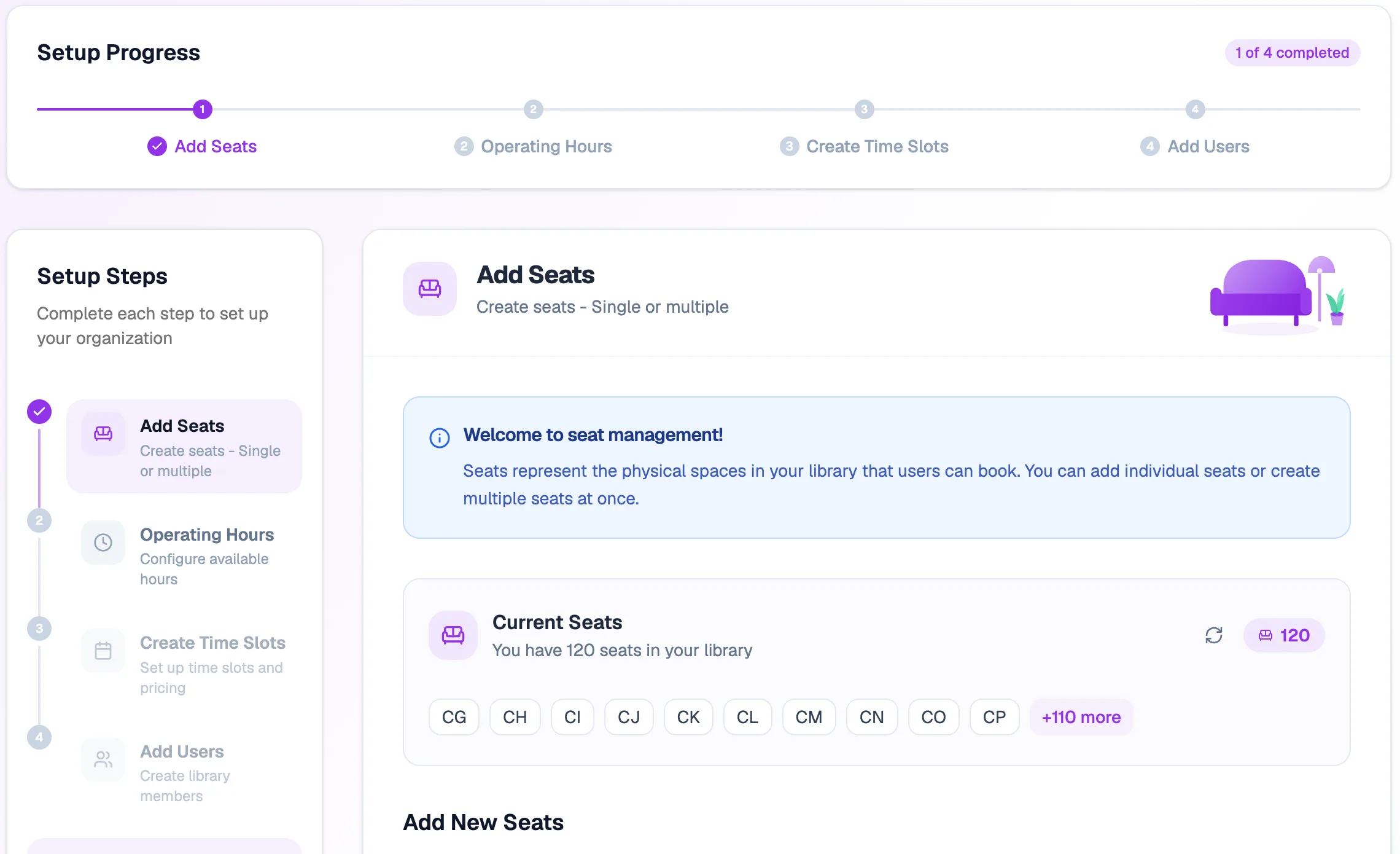The height and width of the screenshot is (854, 1400).
Task: Click step 4 marker on progress bar
Action: pyautogui.click(x=1195, y=109)
